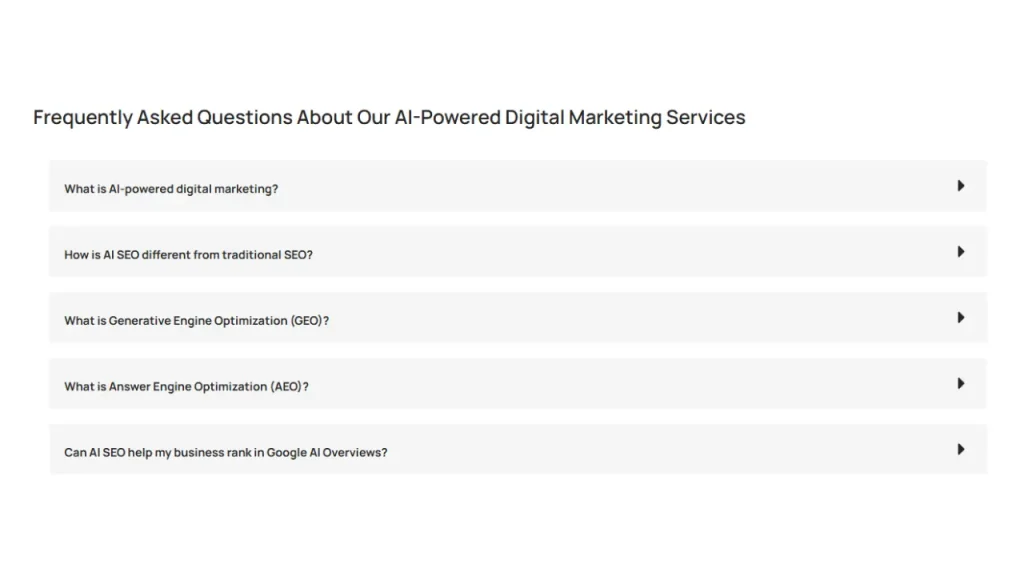1024x576 pixels.
Task: Click the rightmost arrow on the third accordion row
Action: [x=961, y=317]
